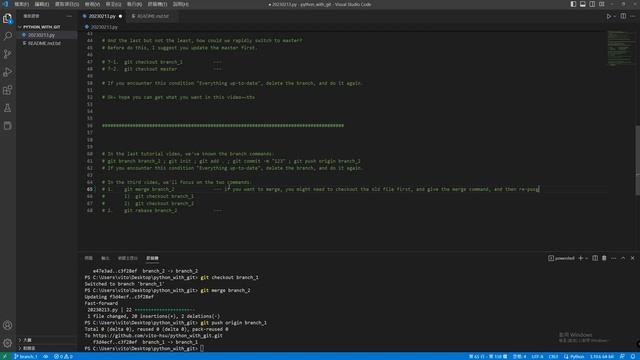Screen dimensions: 640x360
Task: Close the terminal panel
Action: 633,258
